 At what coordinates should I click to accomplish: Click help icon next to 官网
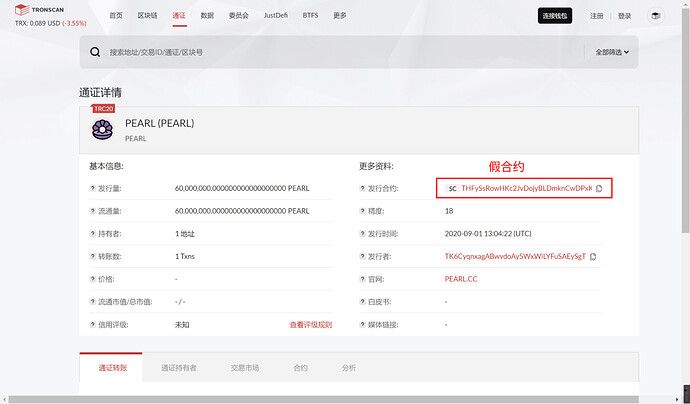(363, 279)
